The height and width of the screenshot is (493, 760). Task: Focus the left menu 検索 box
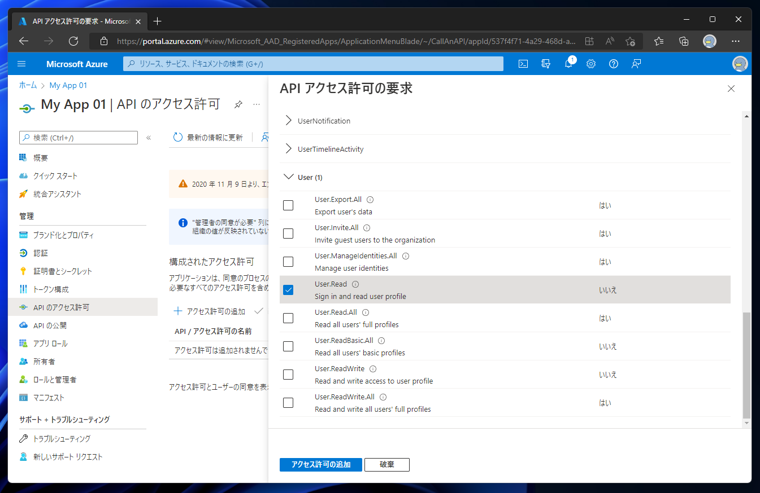point(79,138)
